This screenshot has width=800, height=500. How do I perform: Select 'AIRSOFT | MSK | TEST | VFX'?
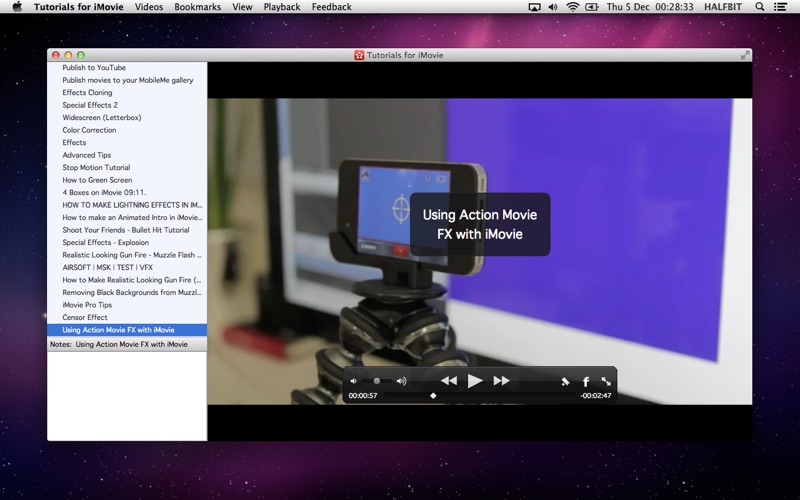pyautogui.click(x=127, y=267)
